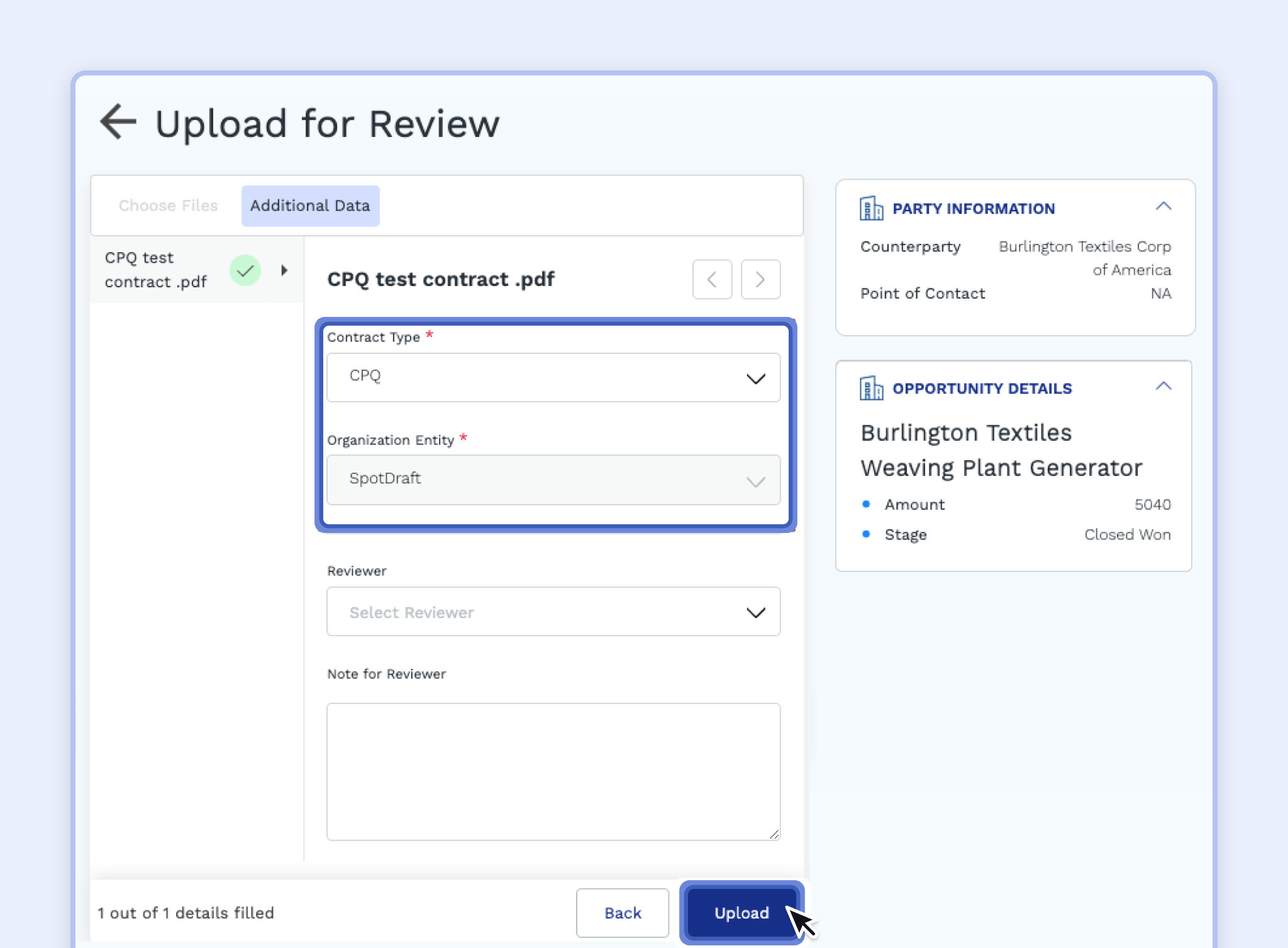Select the Additional Data tab
This screenshot has height=948, width=1288.
click(x=310, y=206)
